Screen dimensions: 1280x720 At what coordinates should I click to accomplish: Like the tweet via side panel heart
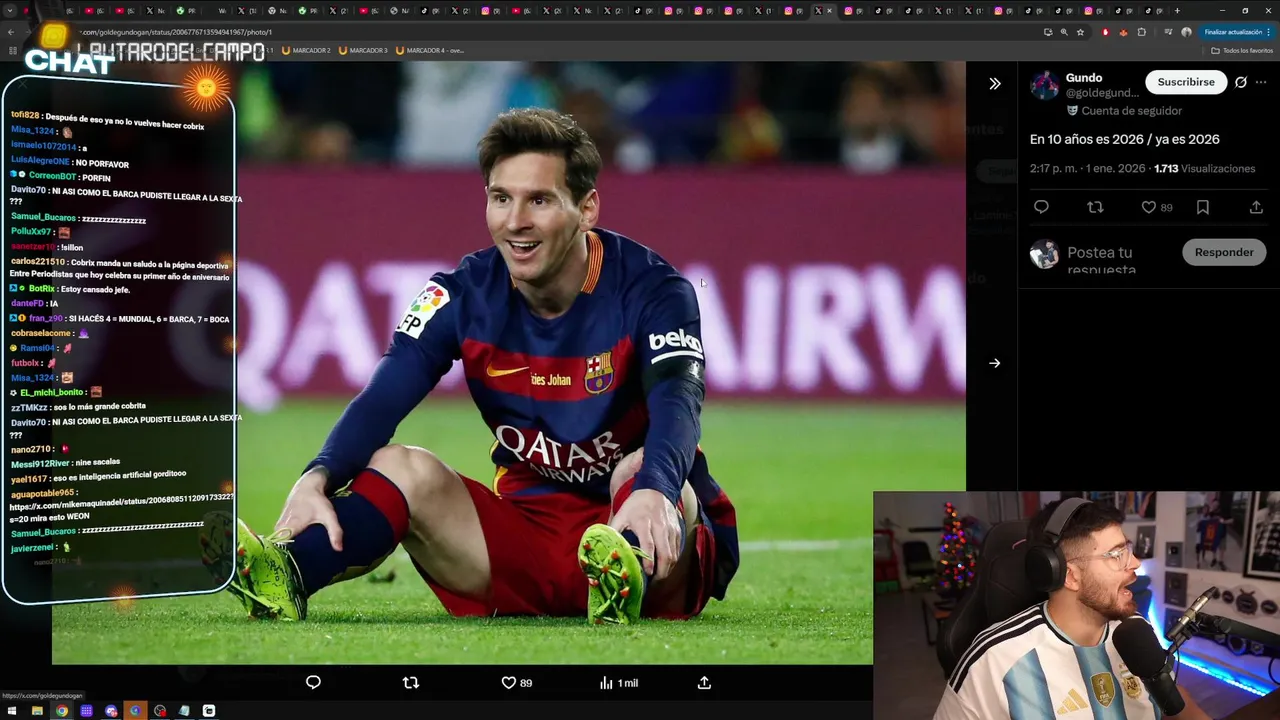1149,207
